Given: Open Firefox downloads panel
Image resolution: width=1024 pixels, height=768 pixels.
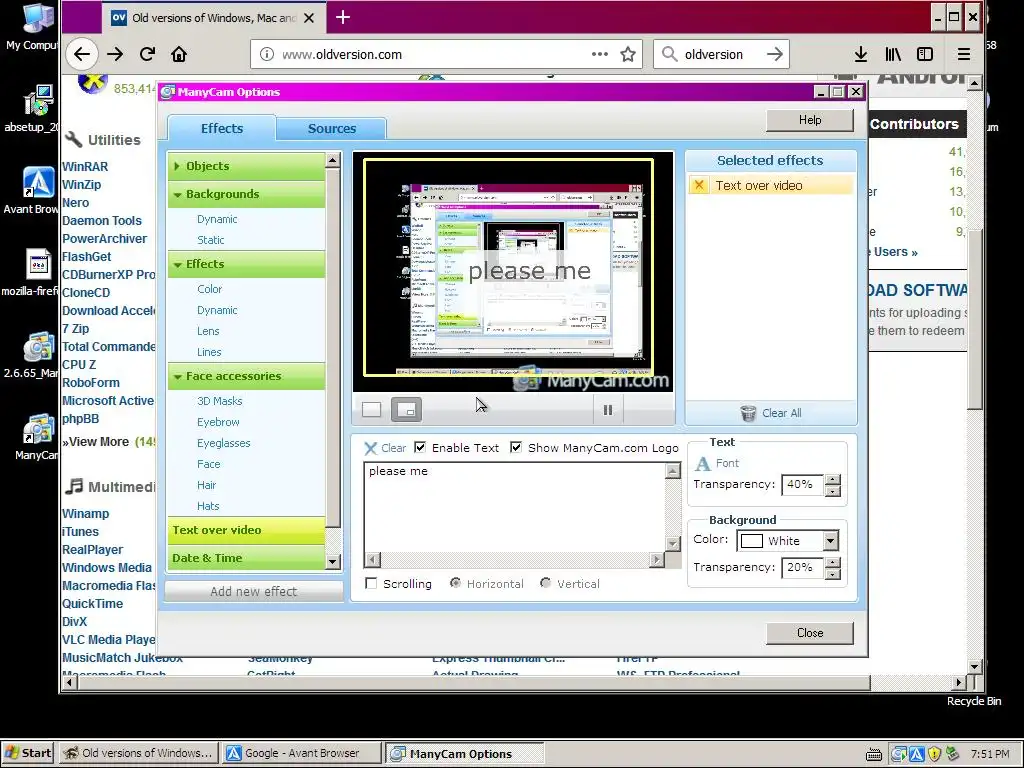Looking at the screenshot, I should (x=861, y=54).
